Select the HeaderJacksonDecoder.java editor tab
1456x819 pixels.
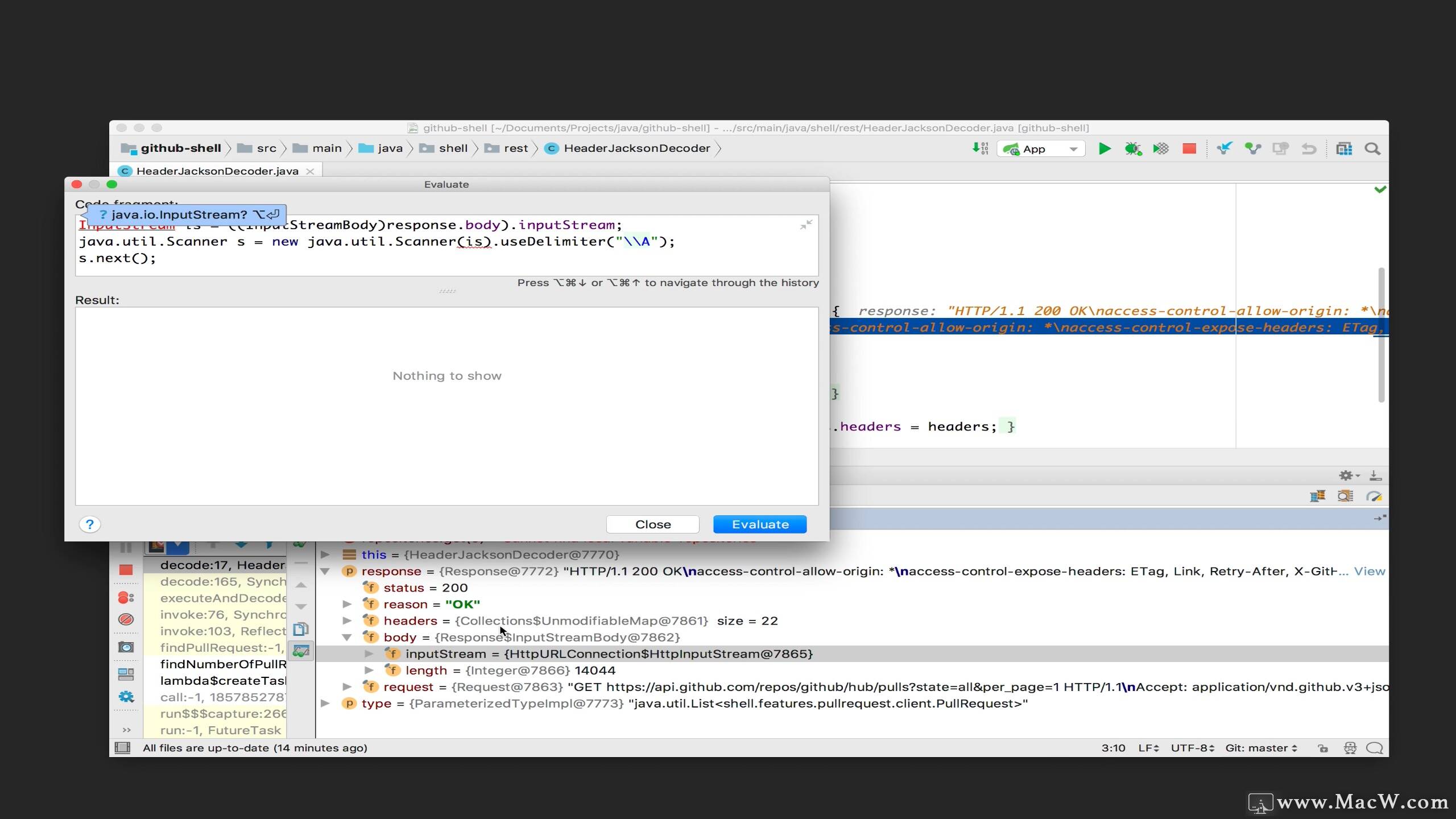(217, 171)
